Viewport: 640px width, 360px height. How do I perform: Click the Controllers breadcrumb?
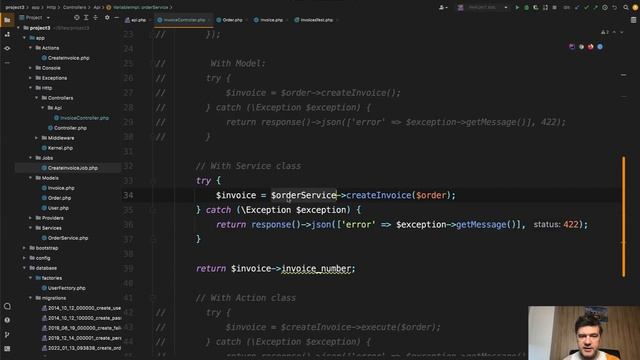[74, 7]
